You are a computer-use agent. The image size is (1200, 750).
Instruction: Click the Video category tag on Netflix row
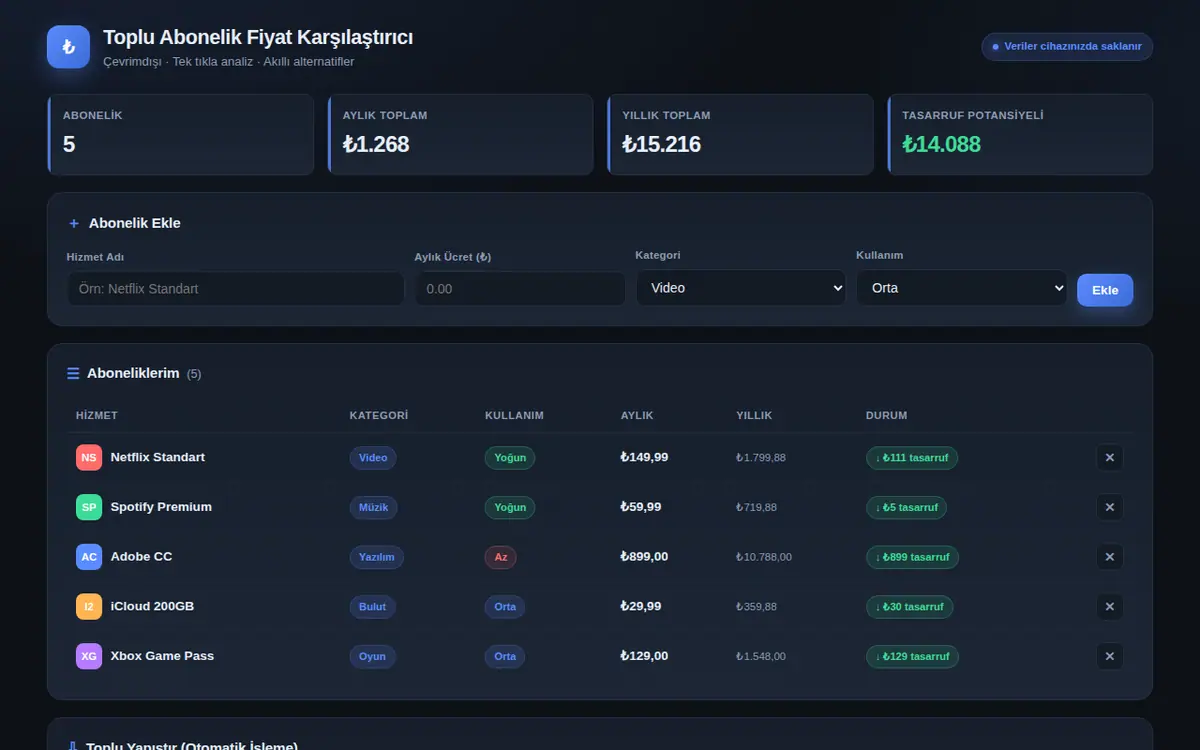(373, 458)
